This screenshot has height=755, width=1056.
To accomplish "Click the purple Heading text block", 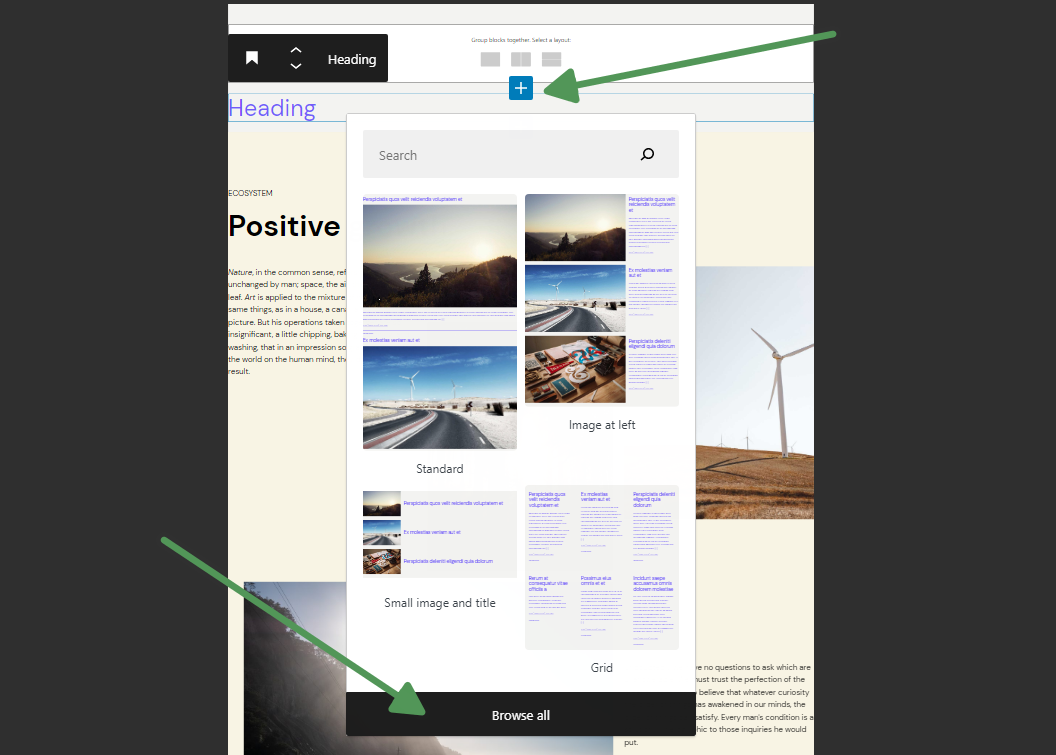I will pos(272,108).
